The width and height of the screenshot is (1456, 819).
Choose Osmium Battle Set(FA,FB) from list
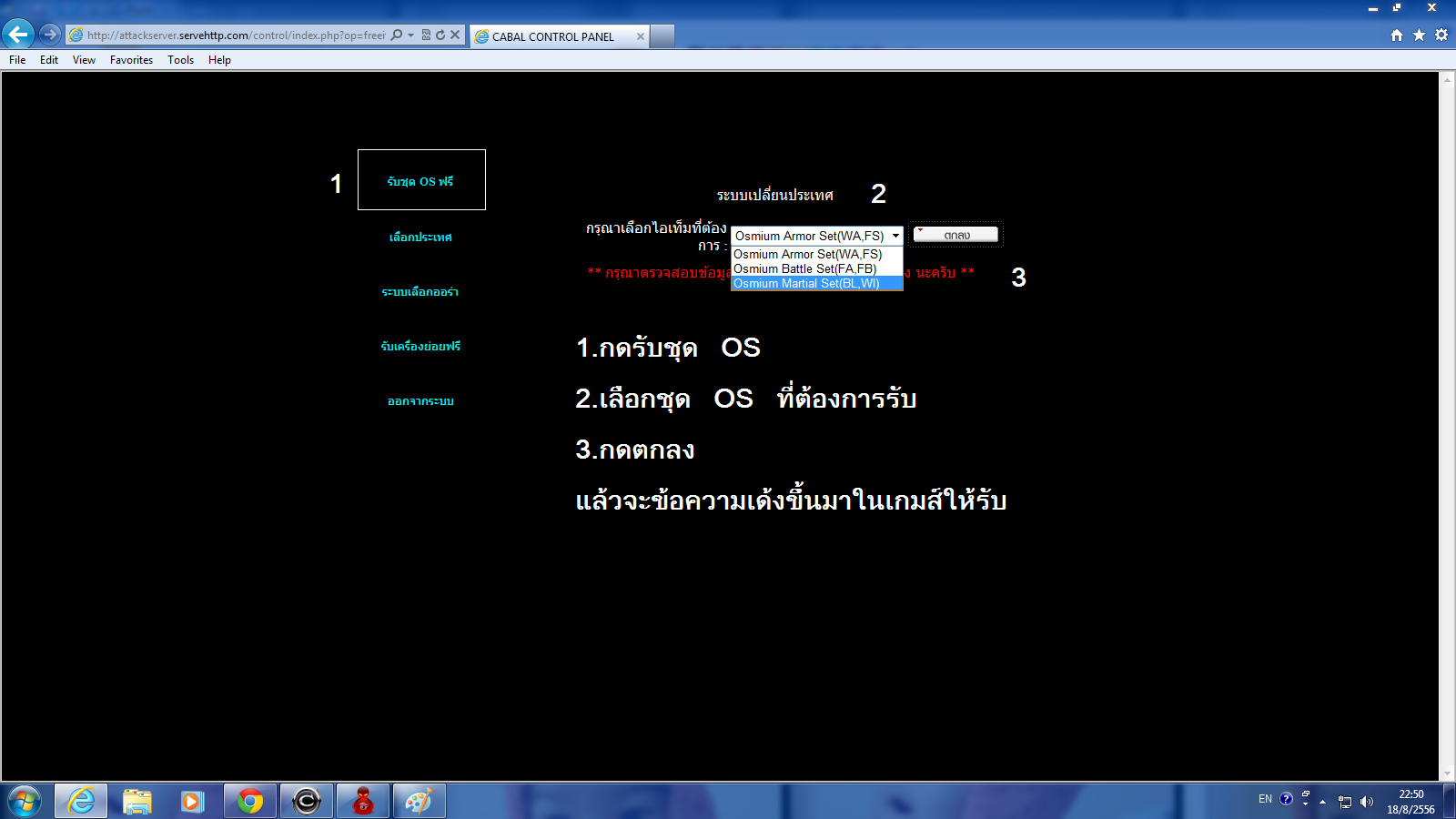pyautogui.click(x=817, y=269)
